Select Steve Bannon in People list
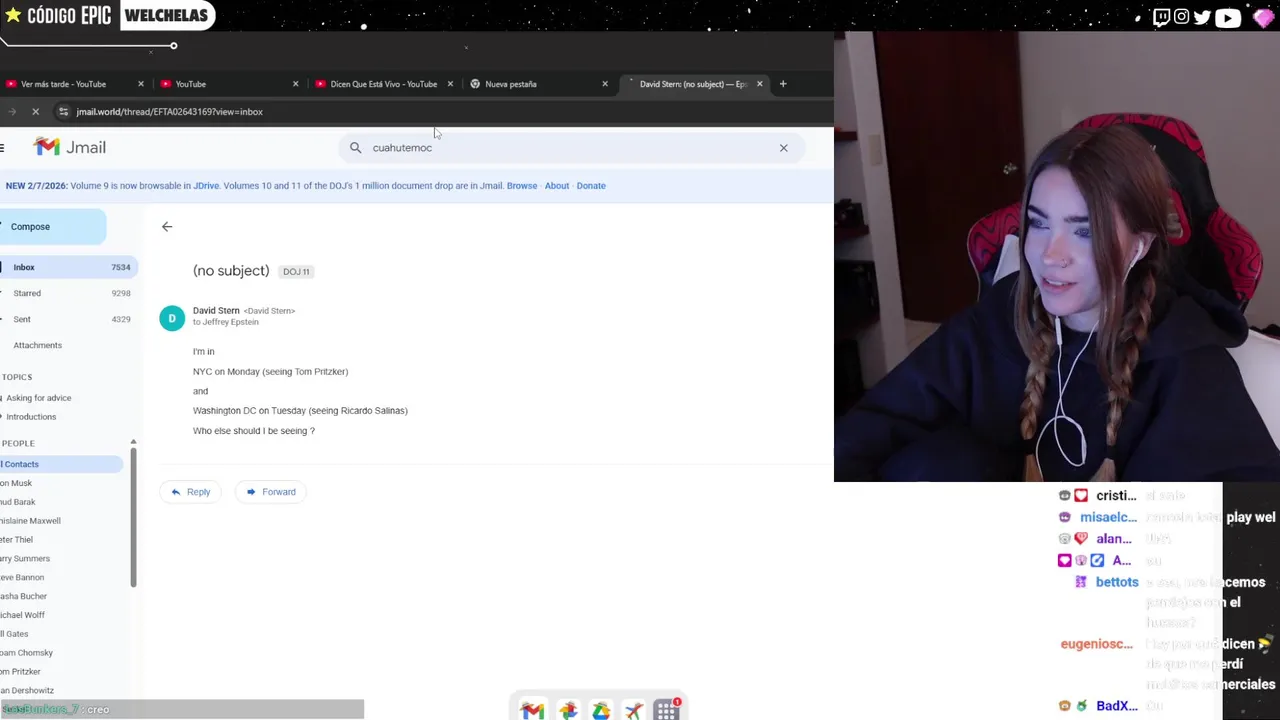1280x720 pixels. [x=22, y=578]
